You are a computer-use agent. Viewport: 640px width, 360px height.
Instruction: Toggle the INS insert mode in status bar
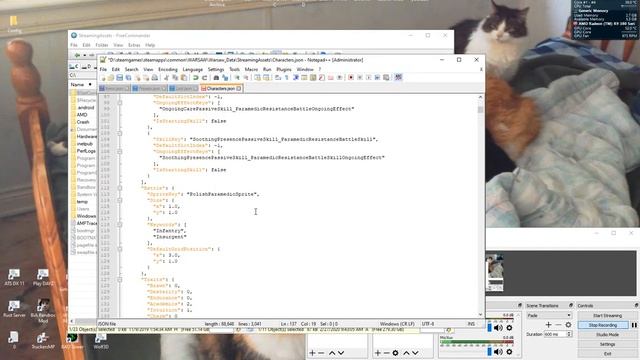click(x=471, y=324)
